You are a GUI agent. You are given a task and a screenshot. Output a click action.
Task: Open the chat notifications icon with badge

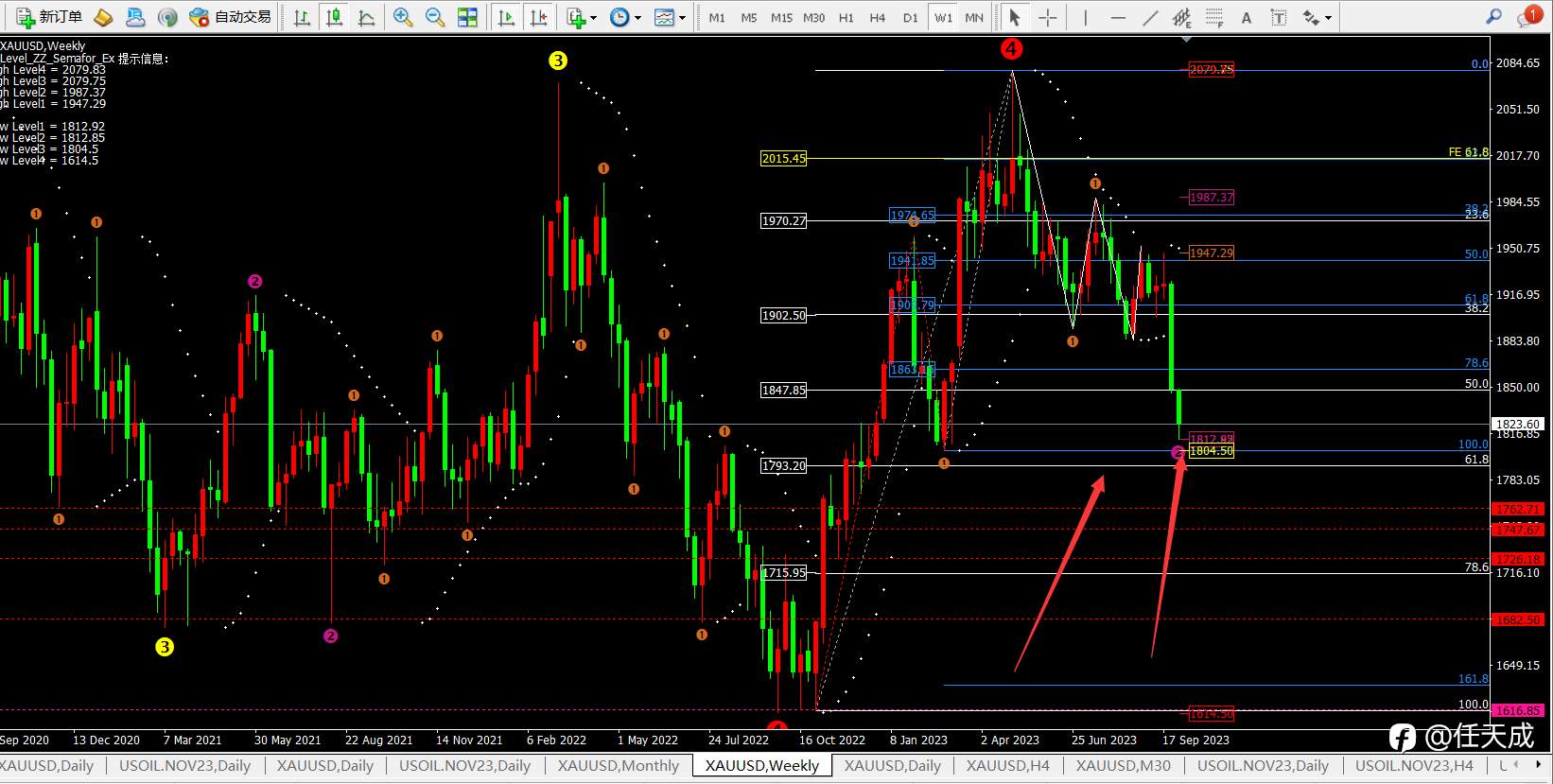(1527, 16)
